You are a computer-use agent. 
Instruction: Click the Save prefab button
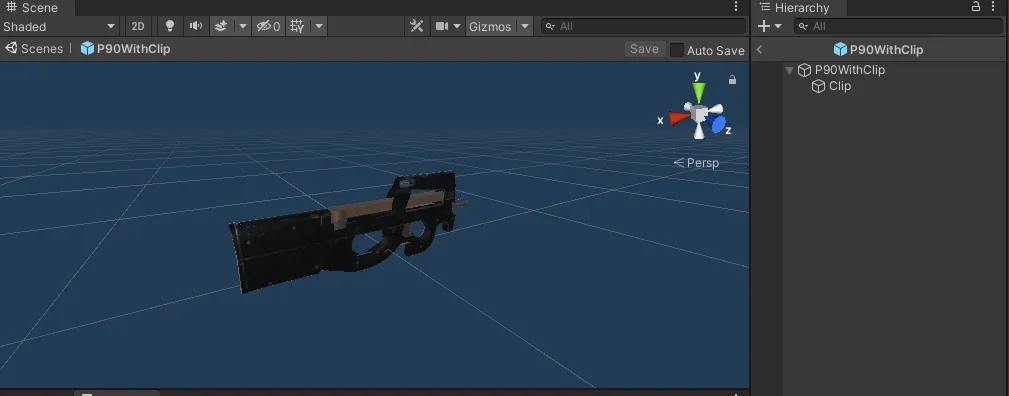[644, 50]
